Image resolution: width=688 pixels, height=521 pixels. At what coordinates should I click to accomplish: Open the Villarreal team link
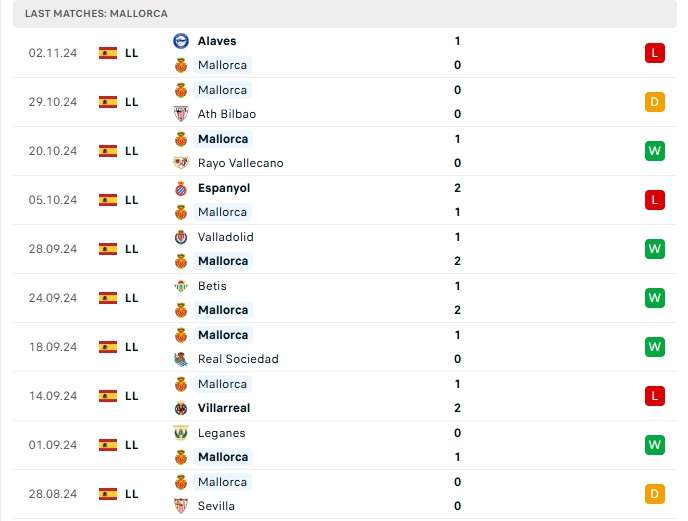[224, 408]
